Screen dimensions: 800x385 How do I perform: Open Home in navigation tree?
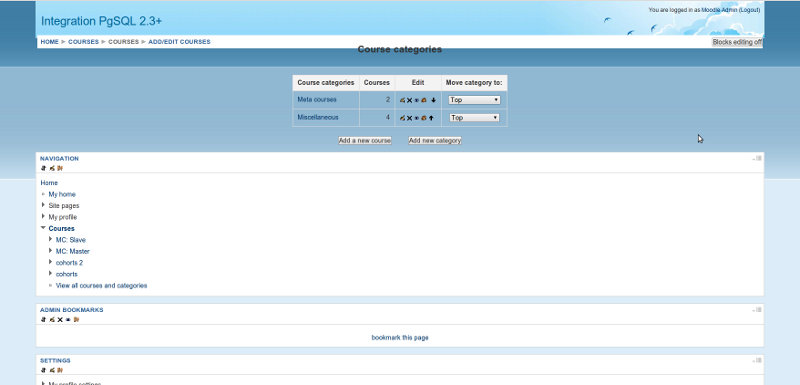point(49,183)
